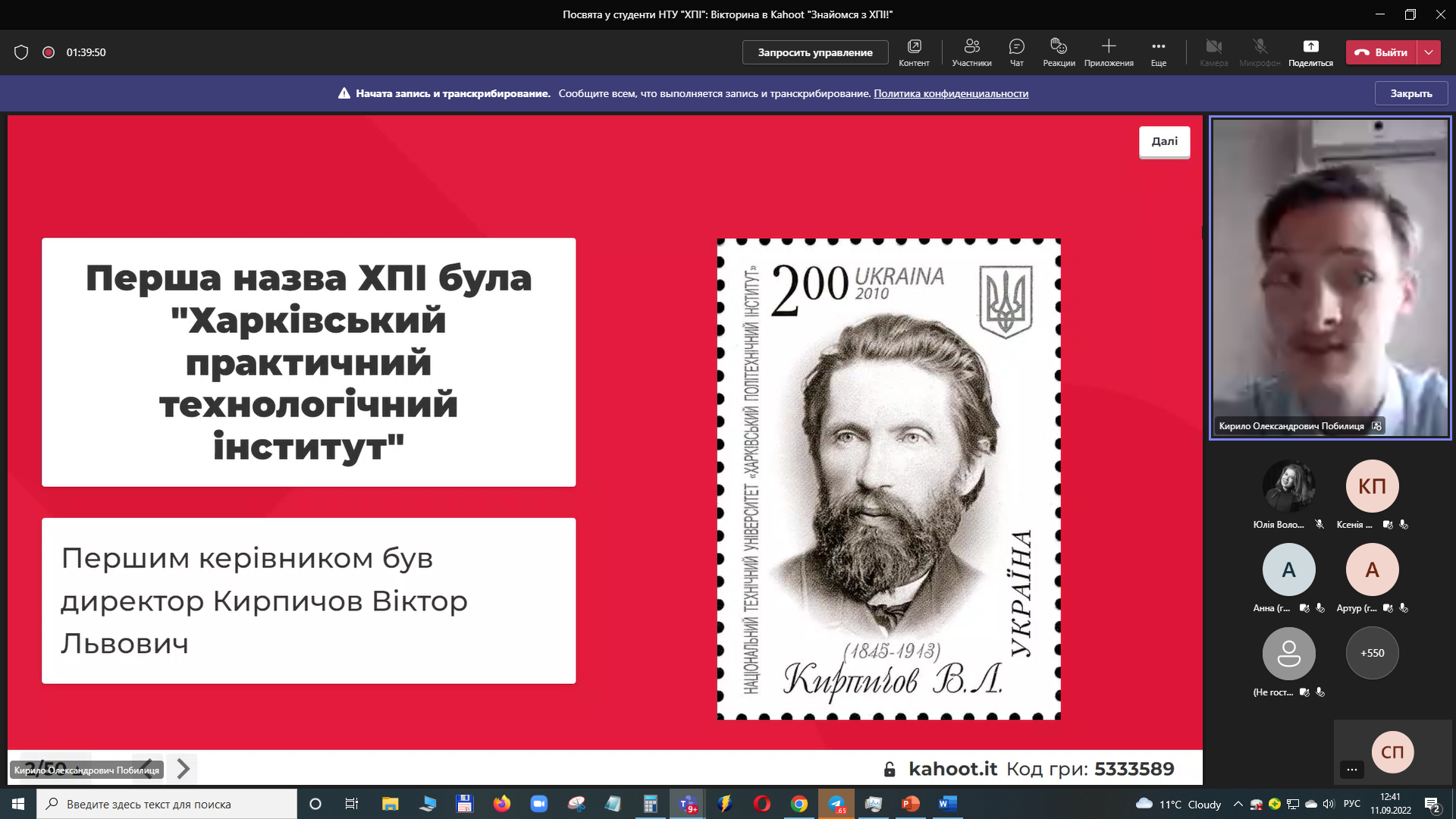Click the Артур participant avatar
The image size is (1456, 819).
[1372, 570]
